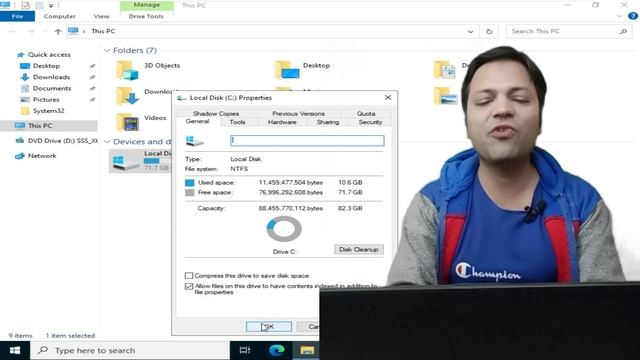Image resolution: width=640 pixels, height=360 pixels.
Task: Open the Desktop folder icon in Folders
Action: pyautogui.click(x=287, y=70)
